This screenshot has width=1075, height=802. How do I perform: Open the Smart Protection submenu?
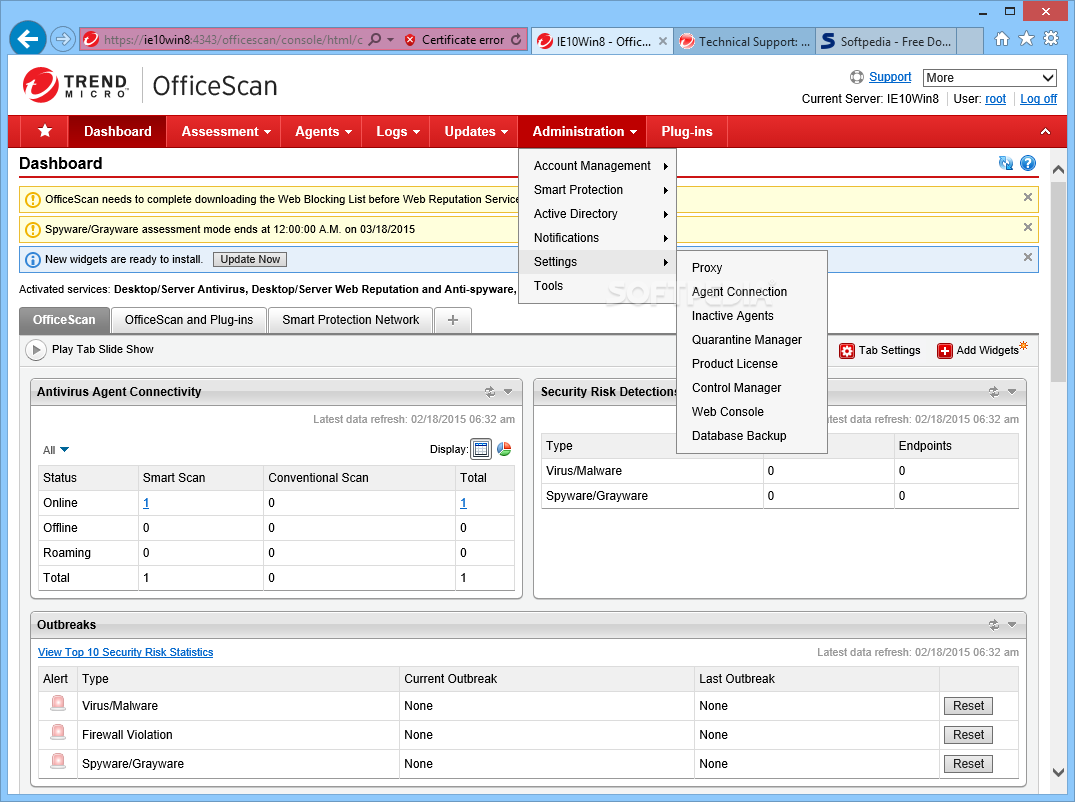click(x=598, y=190)
